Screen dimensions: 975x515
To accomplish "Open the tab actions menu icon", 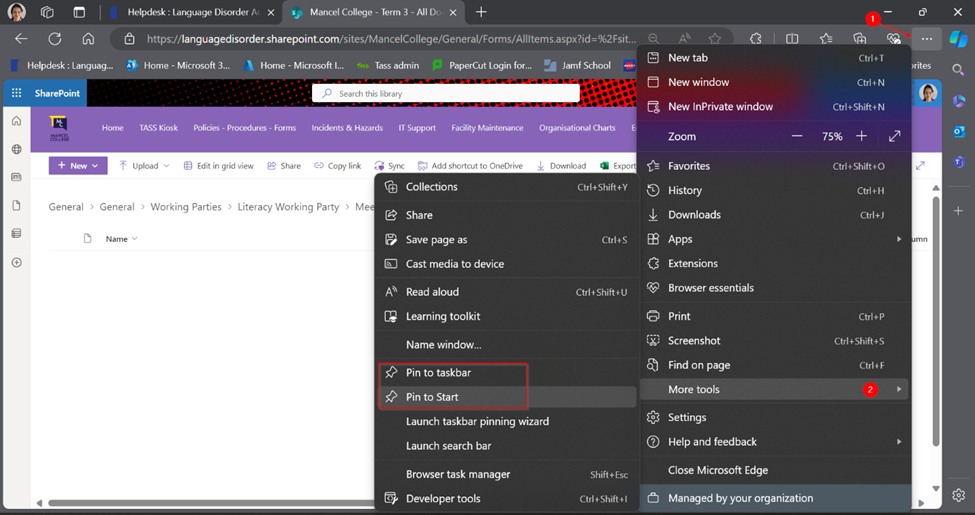I will coord(79,12).
